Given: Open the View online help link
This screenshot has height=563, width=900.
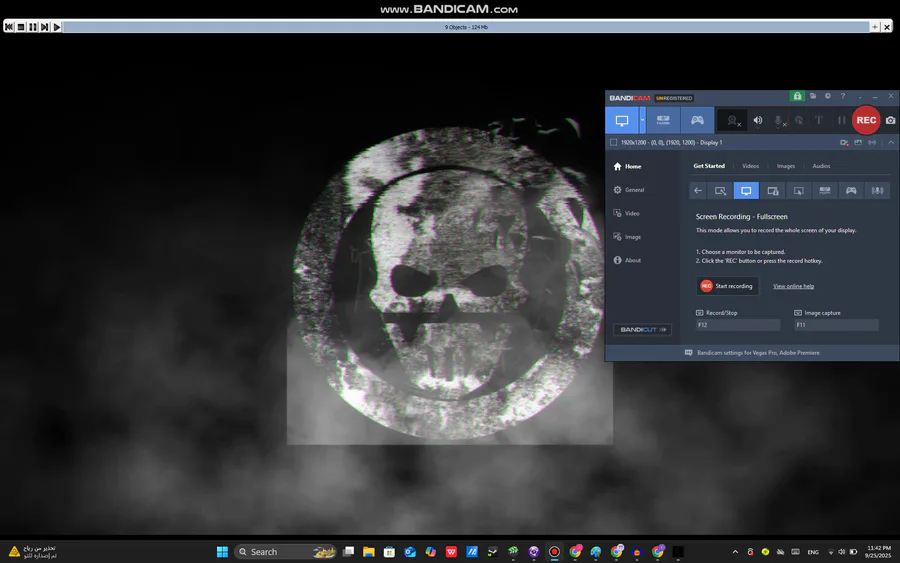Looking at the screenshot, I should tap(793, 286).
